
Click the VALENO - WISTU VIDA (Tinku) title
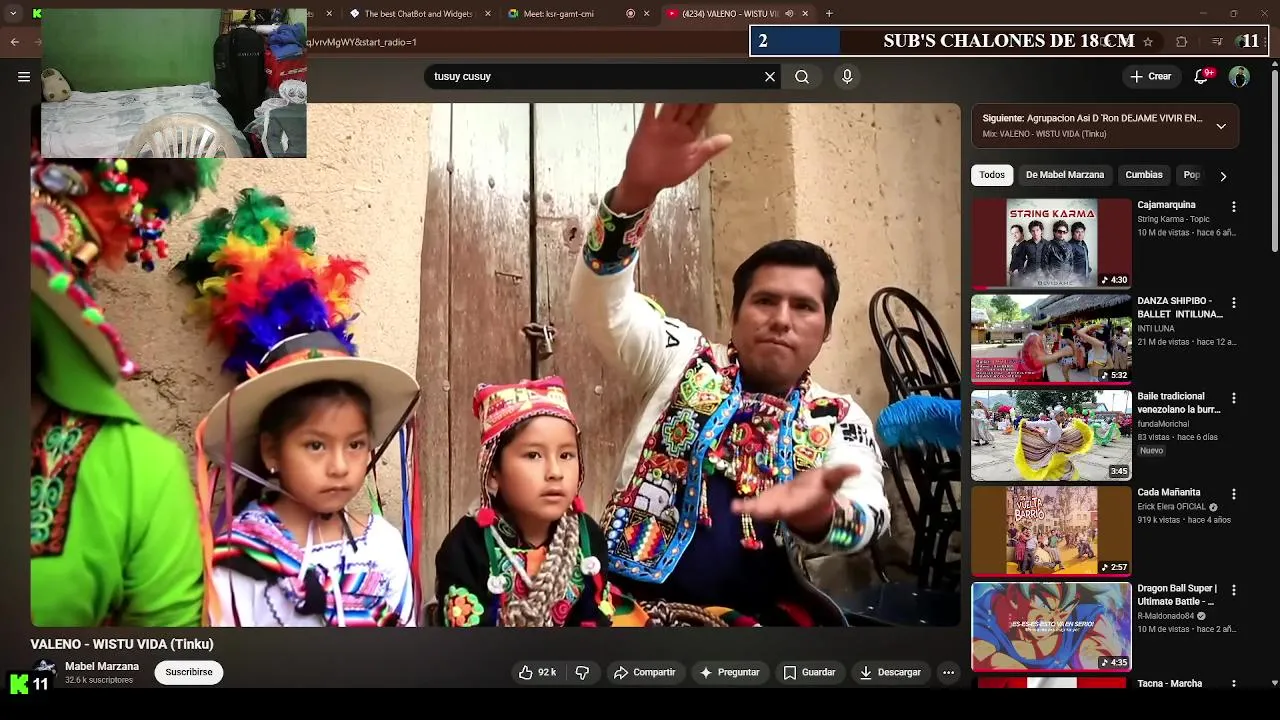click(x=122, y=644)
